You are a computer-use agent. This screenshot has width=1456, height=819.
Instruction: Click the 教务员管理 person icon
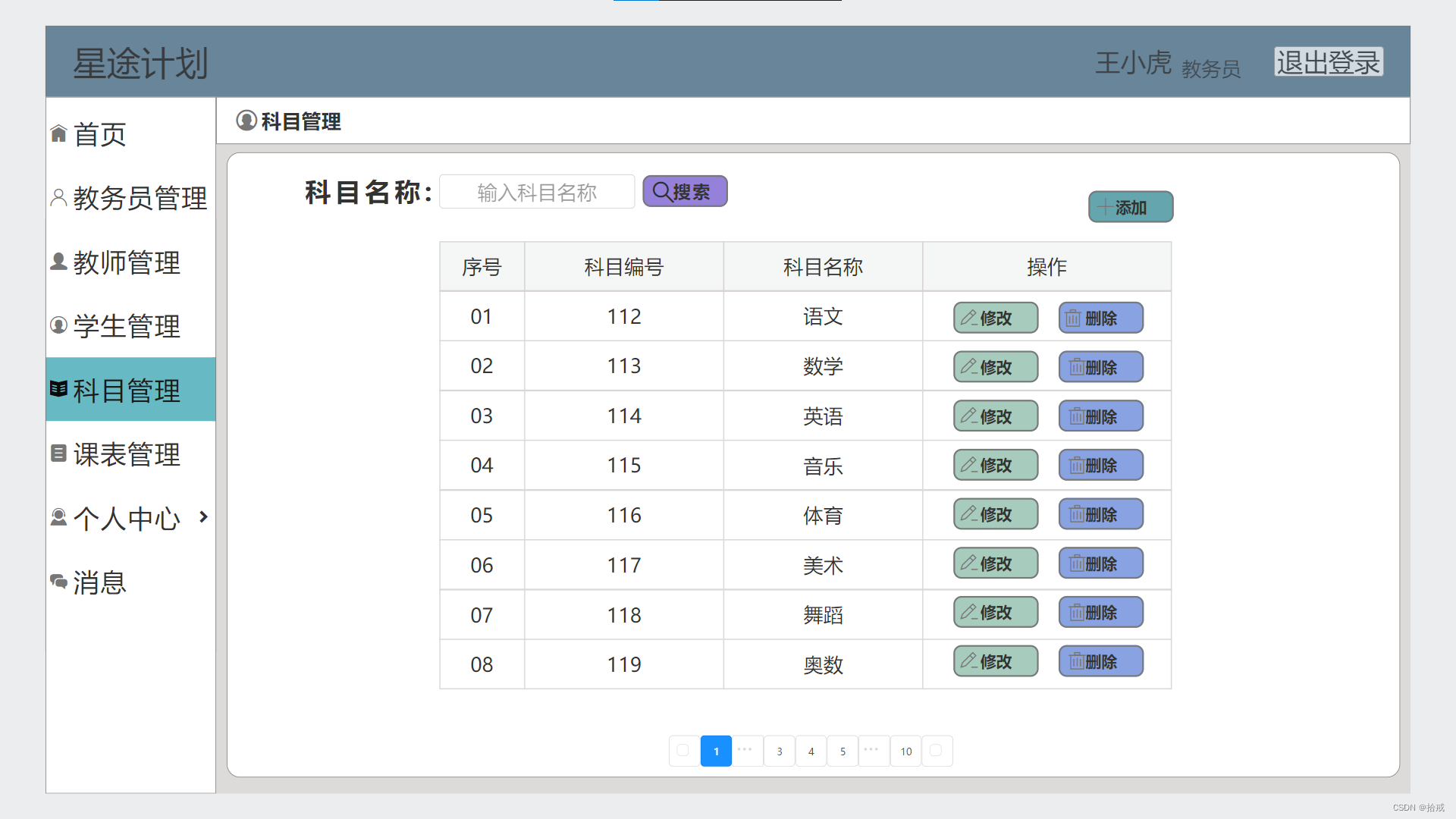[58, 198]
